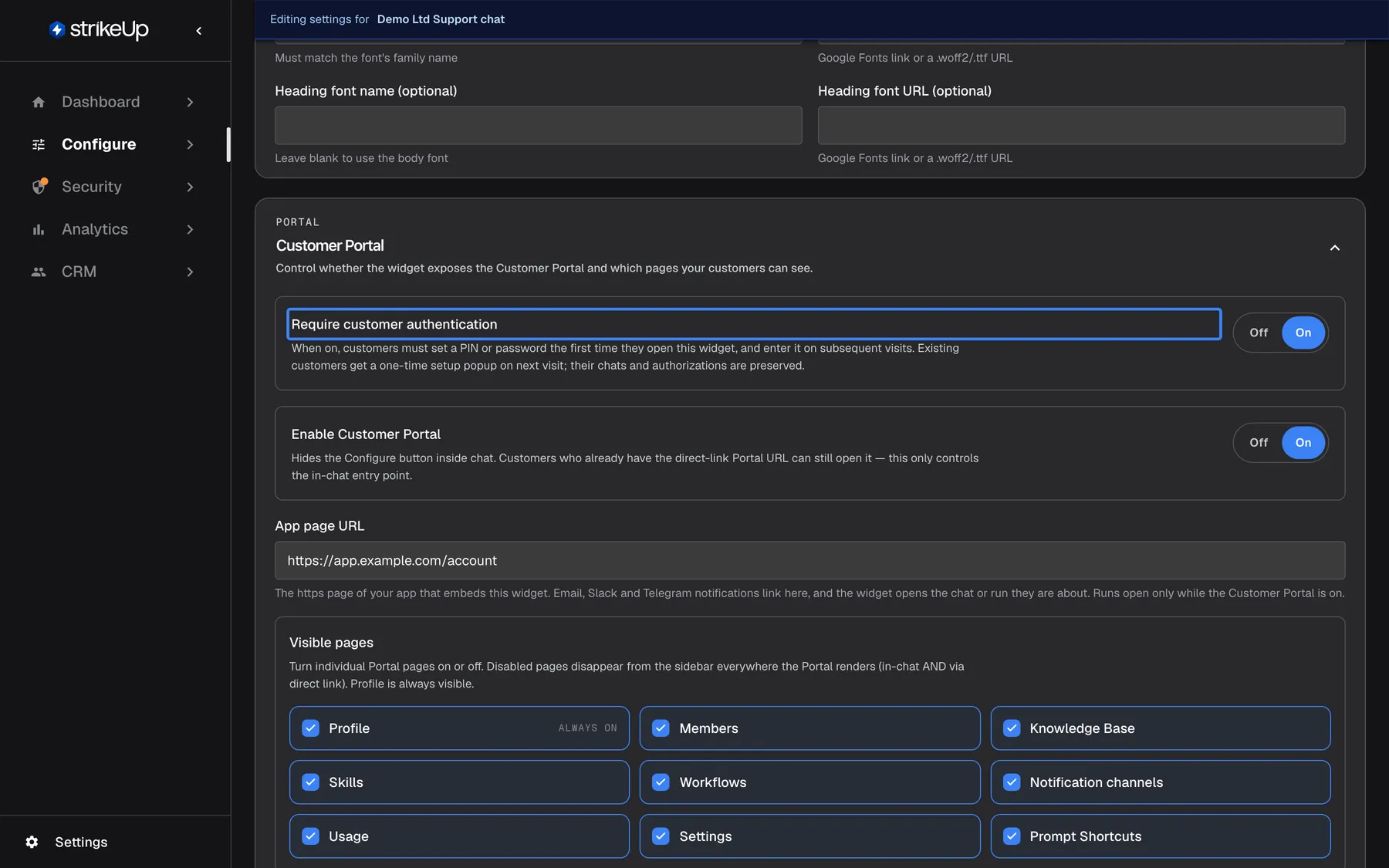
Task: Expand the Dashboard menu chevron
Action: coord(190,102)
